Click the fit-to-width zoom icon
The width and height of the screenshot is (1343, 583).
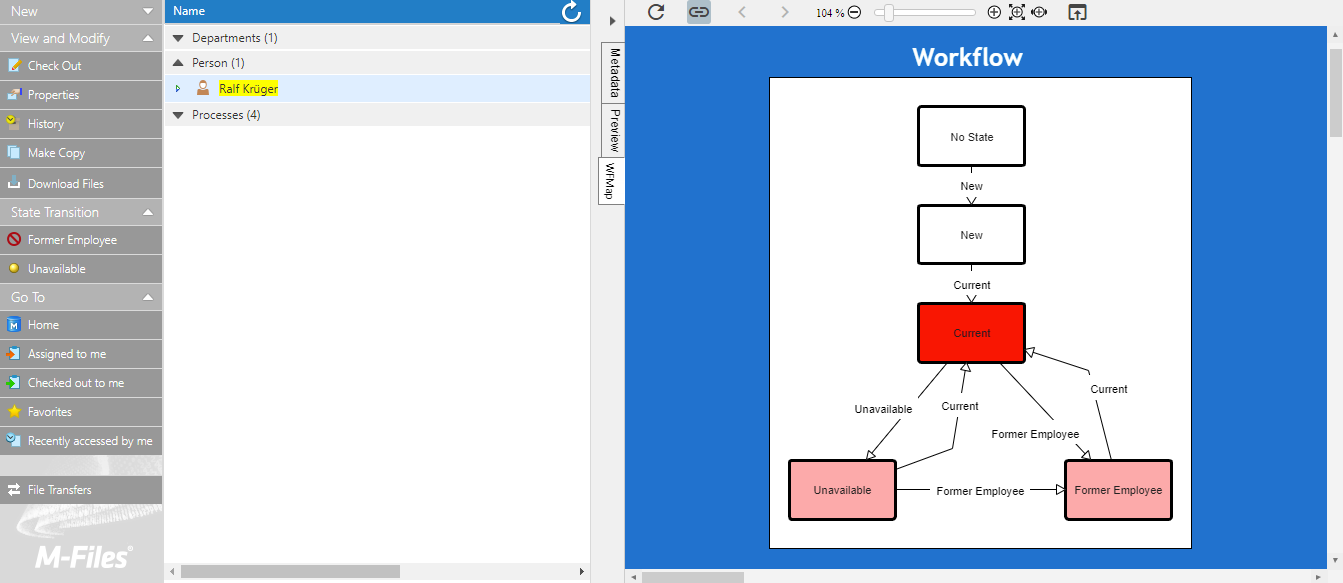[1039, 13]
